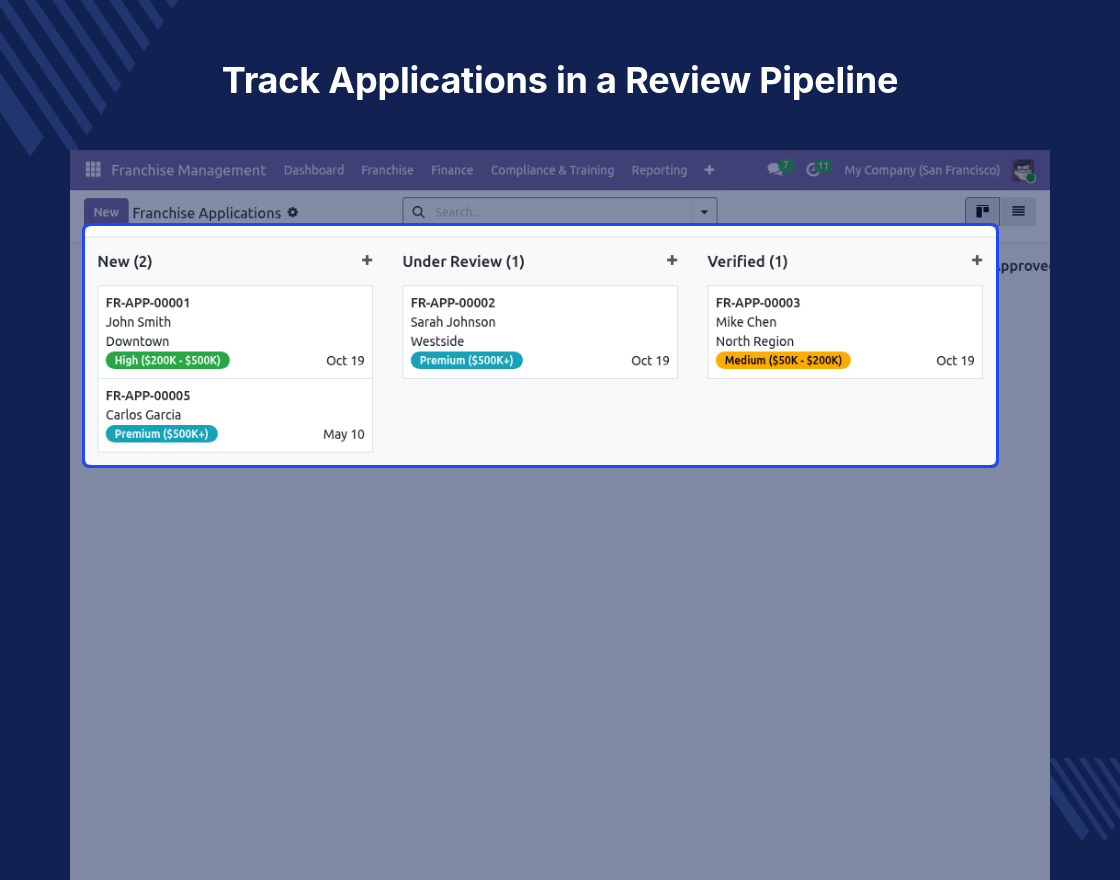Click Premium ($500K+) badge on Carlos Garcia card

(161, 434)
